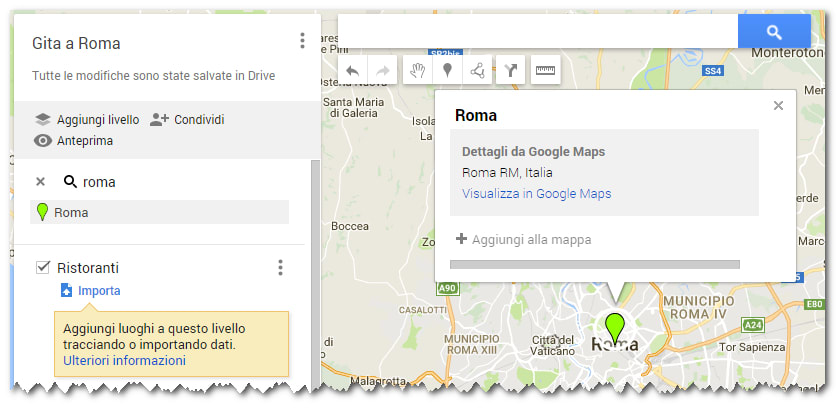Image resolution: width=836 pixels, height=410 pixels.
Task: Uncheck the Ristoranti layer checkbox
Action: coord(43,267)
